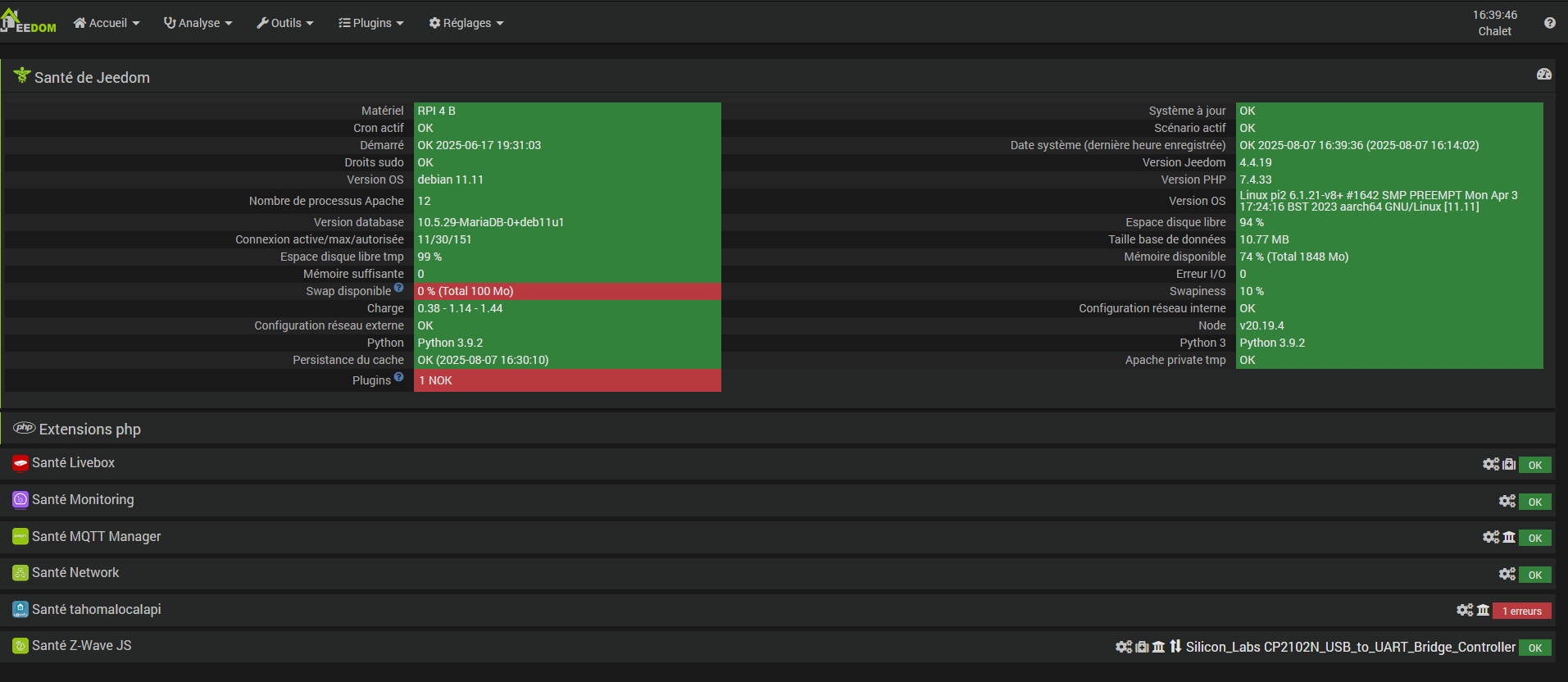Click the MQTT Manager plugin icon
The image size is (1568, 682).
coord(20,536)
